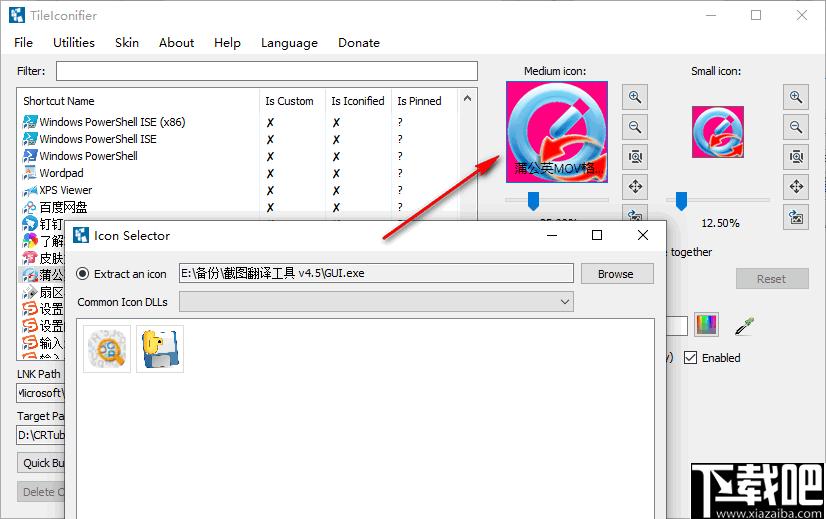Zoom in the small icon

pos(795,97)
